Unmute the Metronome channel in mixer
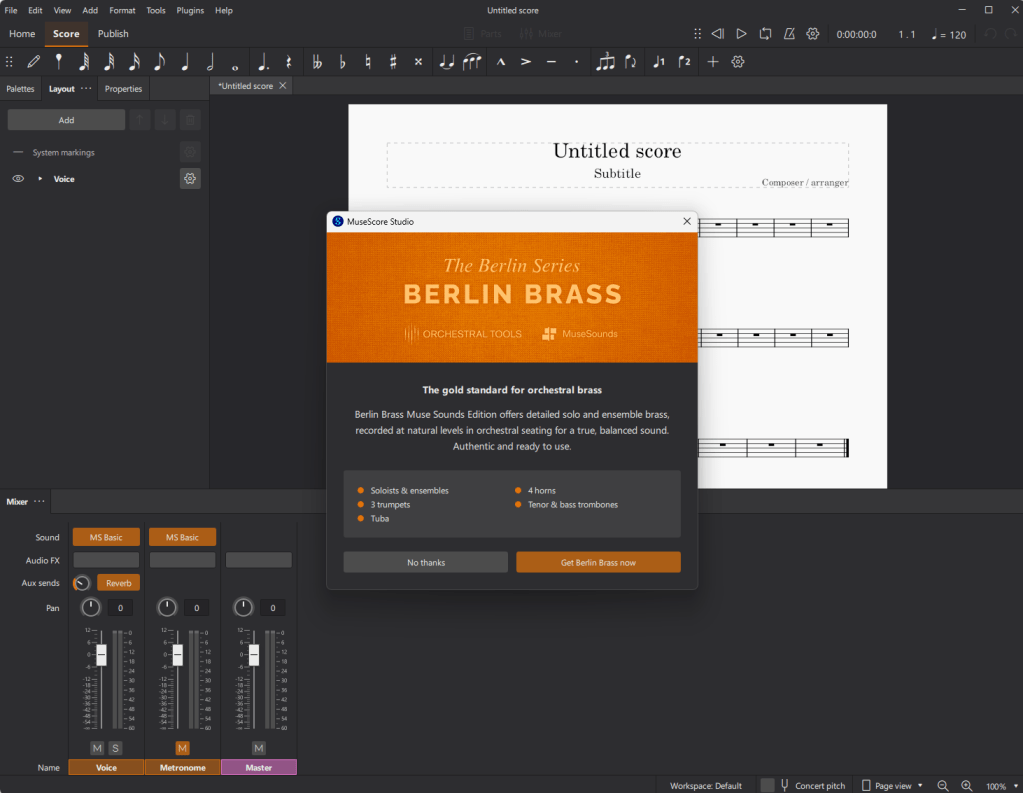This screenshot has width=1023, height=793. [182, 748]
